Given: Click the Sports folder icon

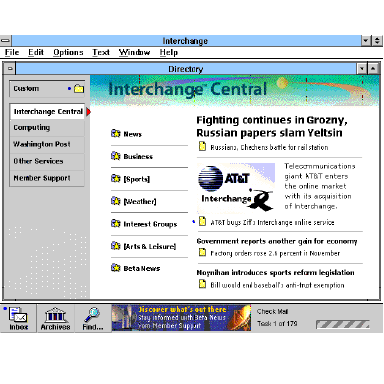Looking at the screenshot, I should pyautogui.click(x=115, y=179).
